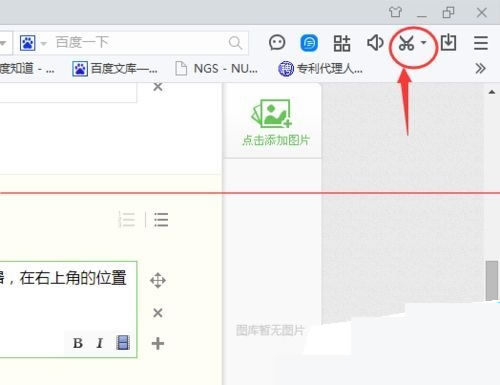Click the move step crosshair icon

click(x=158, y=280)
